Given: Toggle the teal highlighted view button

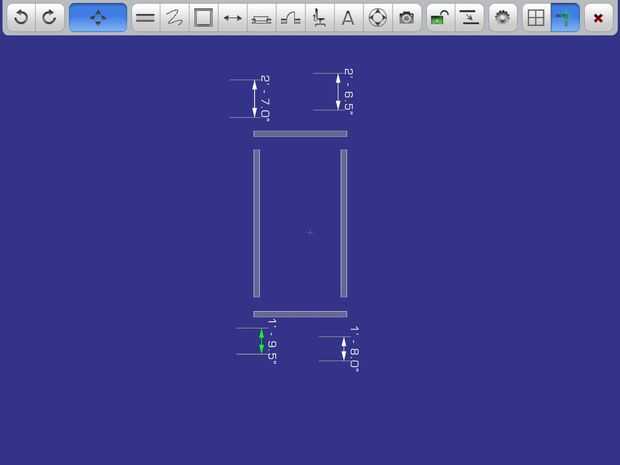Looking at the screenshot, I should pyautogui.click(x=565, y=17).
